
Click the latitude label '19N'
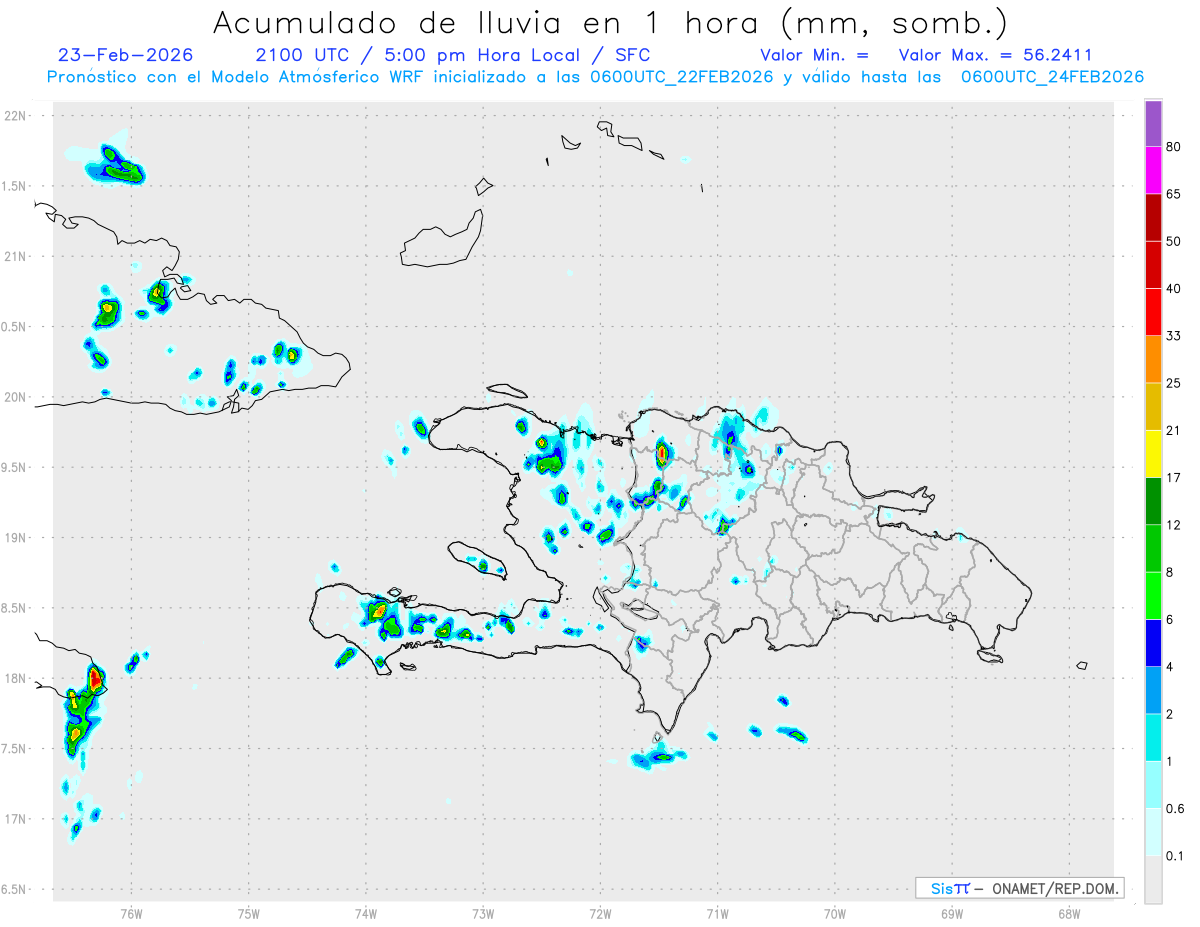click(17, 538)
